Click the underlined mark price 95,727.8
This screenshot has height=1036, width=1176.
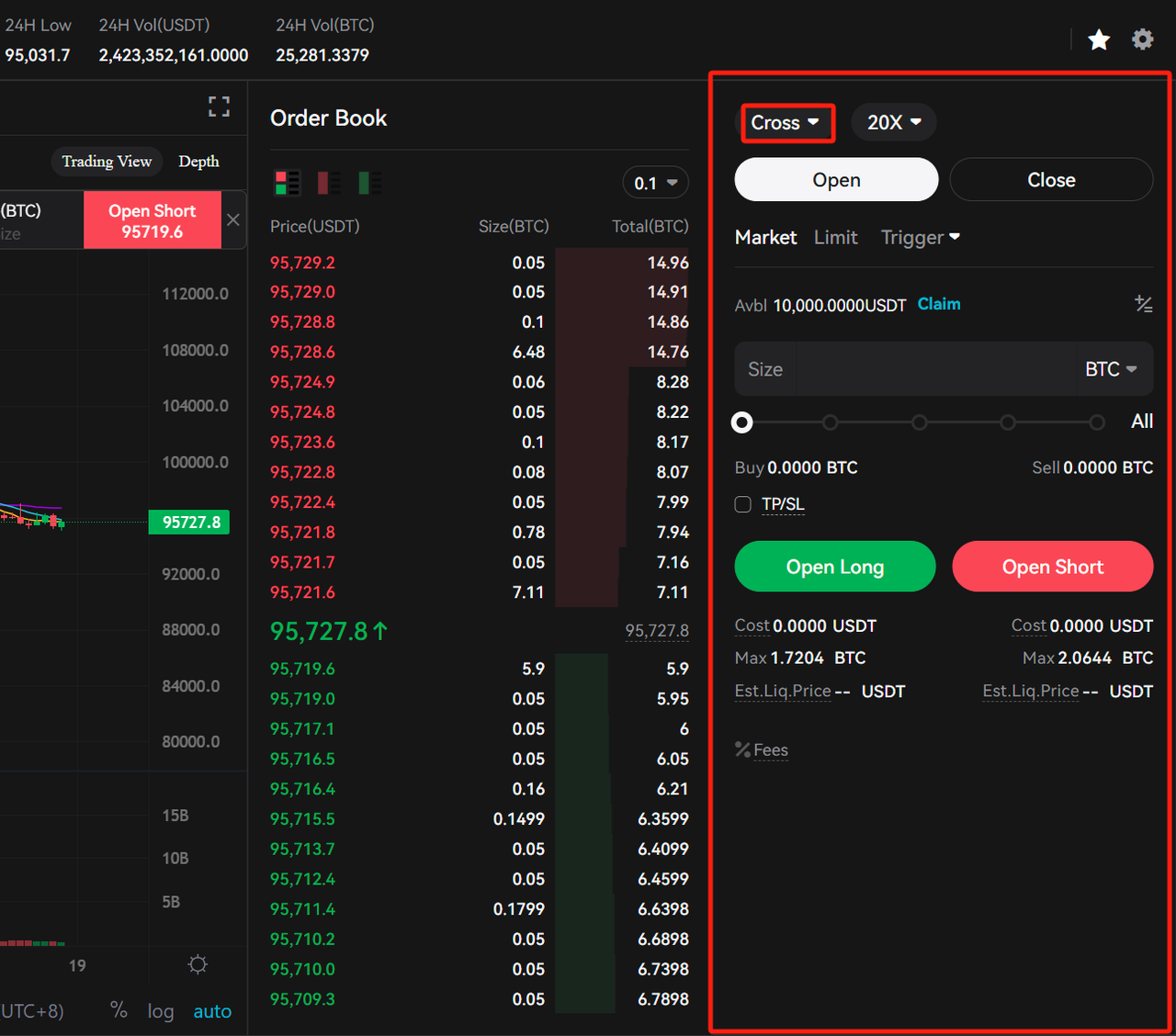(x=657, y=631)
